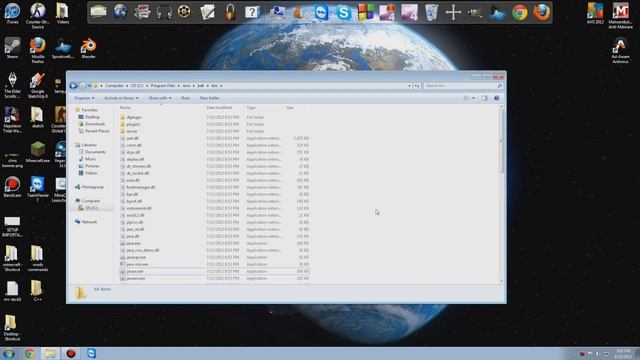This screenshot has width=640, height=360.
Task: Launch Malwarebytes Anti-Malware desktop icon
Action: click(x=620, y=16)
